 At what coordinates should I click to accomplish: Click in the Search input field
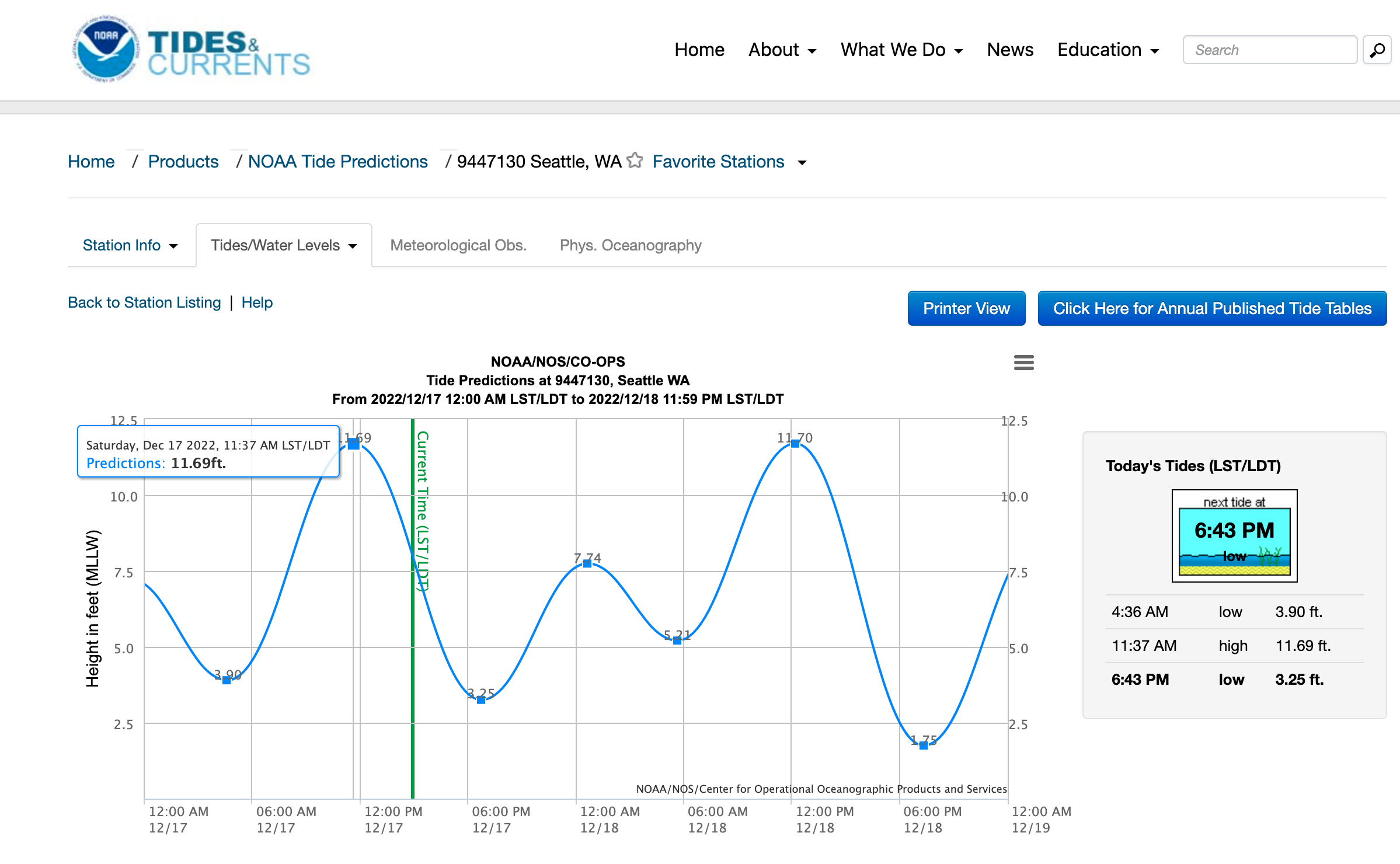[x=1269, y=50]
